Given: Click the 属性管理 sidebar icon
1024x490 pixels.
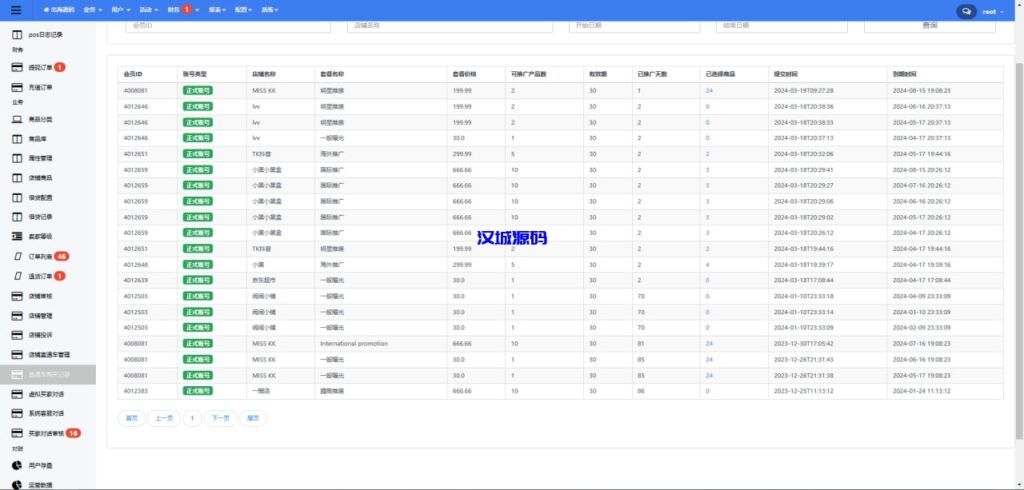Looking at the screenshot, I should [17, 158].
